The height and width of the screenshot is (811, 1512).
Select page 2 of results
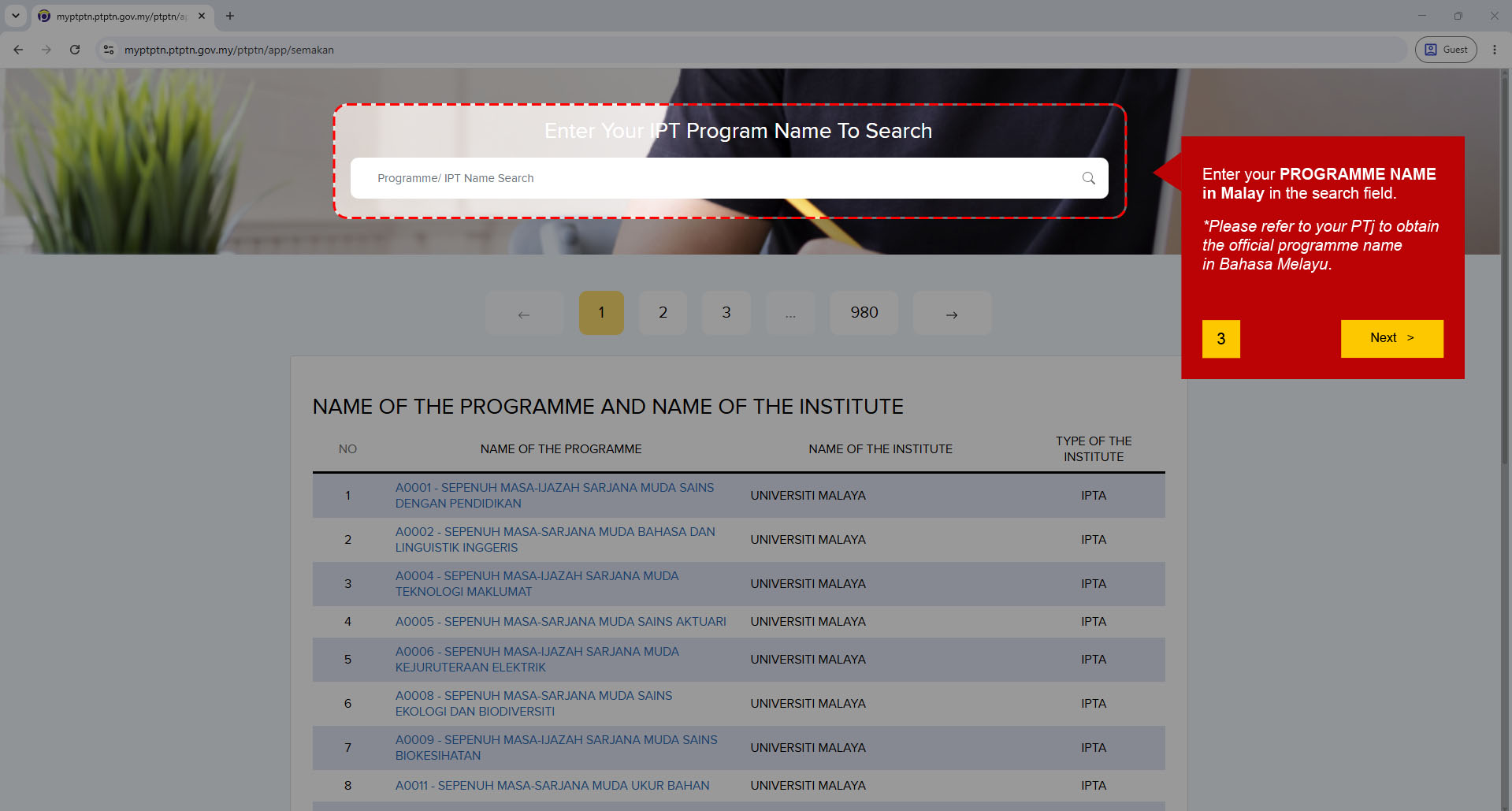(x=663, y=313)
